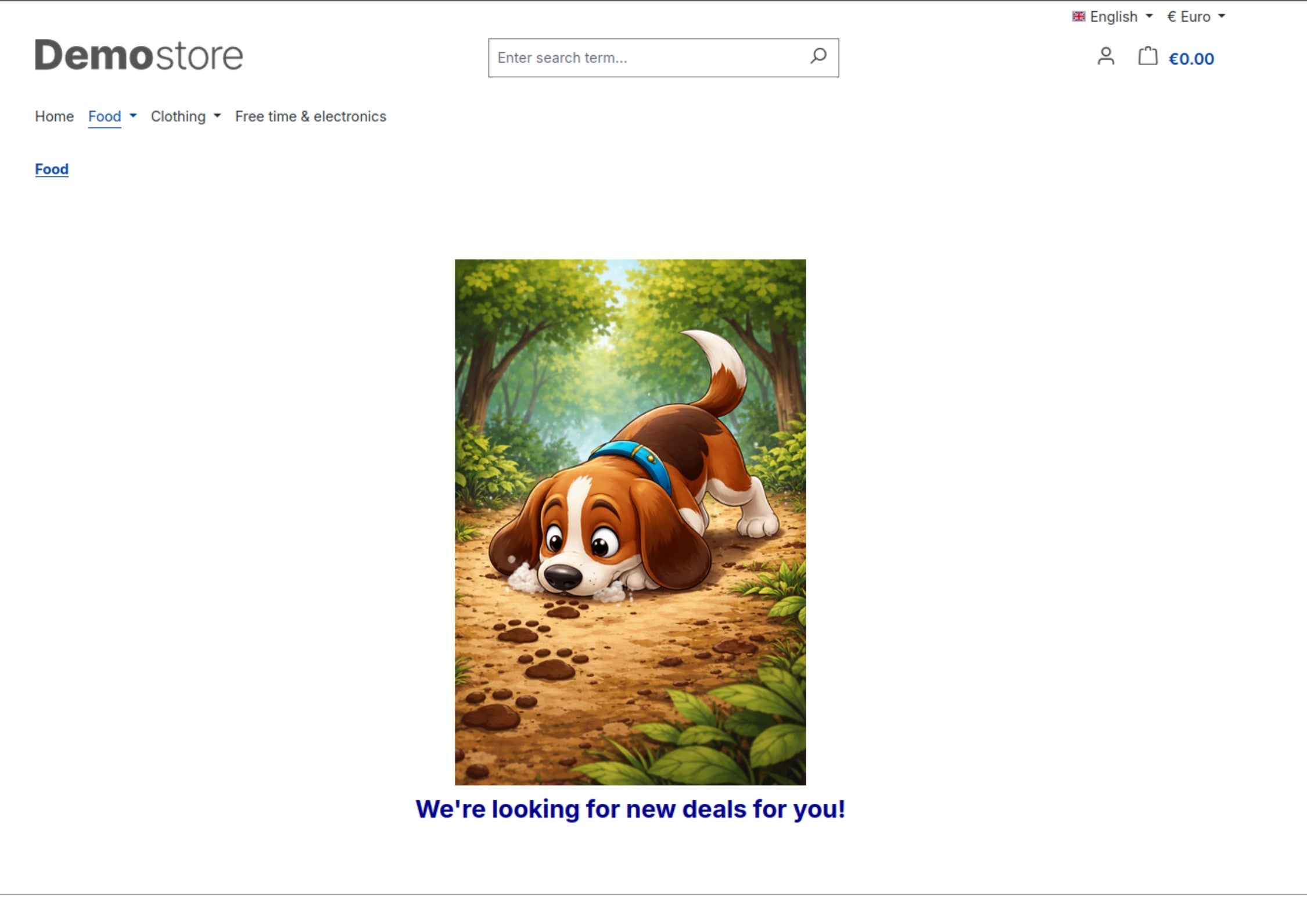Open Free time & electronics category
1307x924 pixels.
coord(310,117)
